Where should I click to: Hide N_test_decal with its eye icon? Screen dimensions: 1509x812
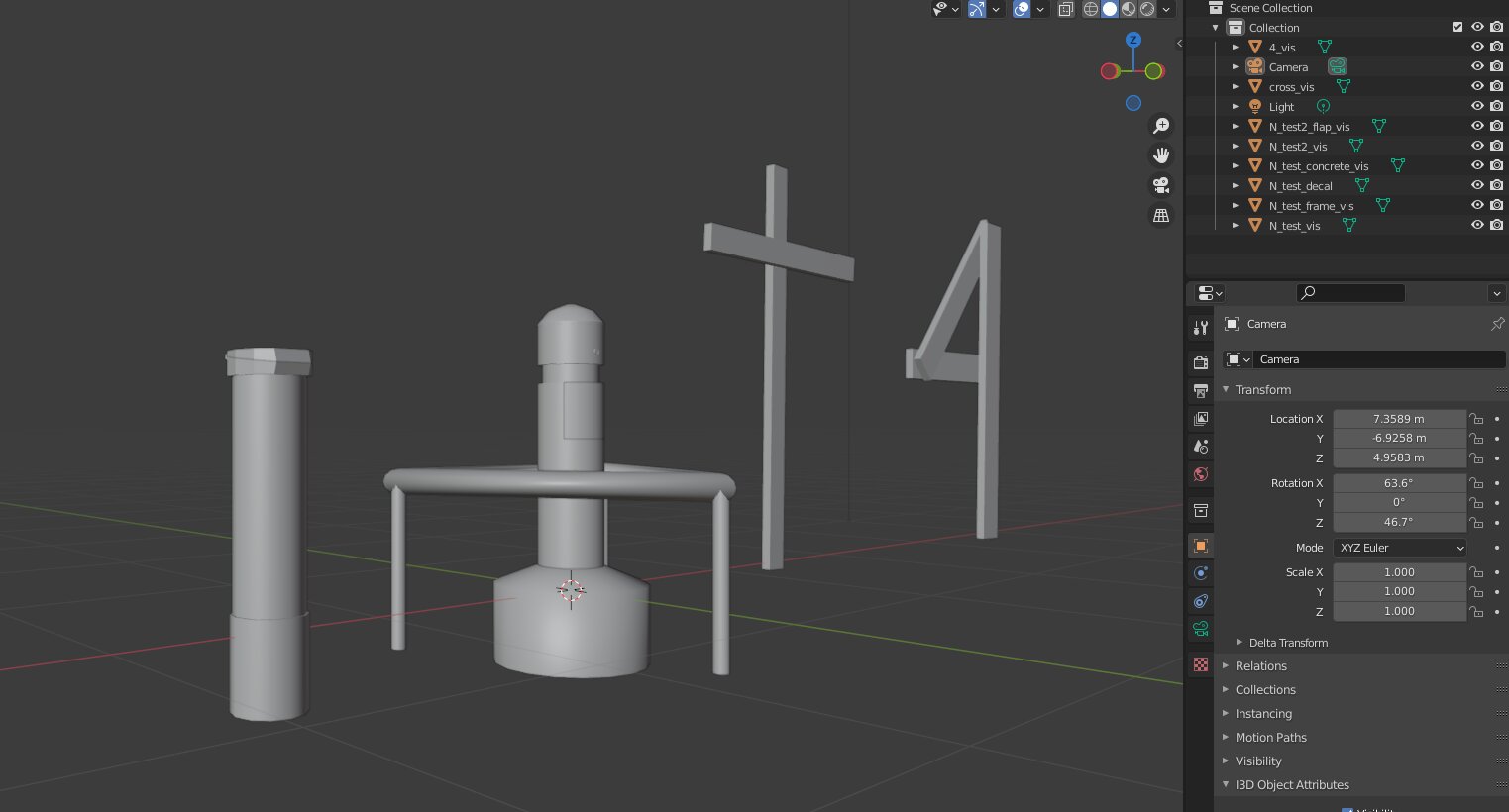click(1477, 186)
